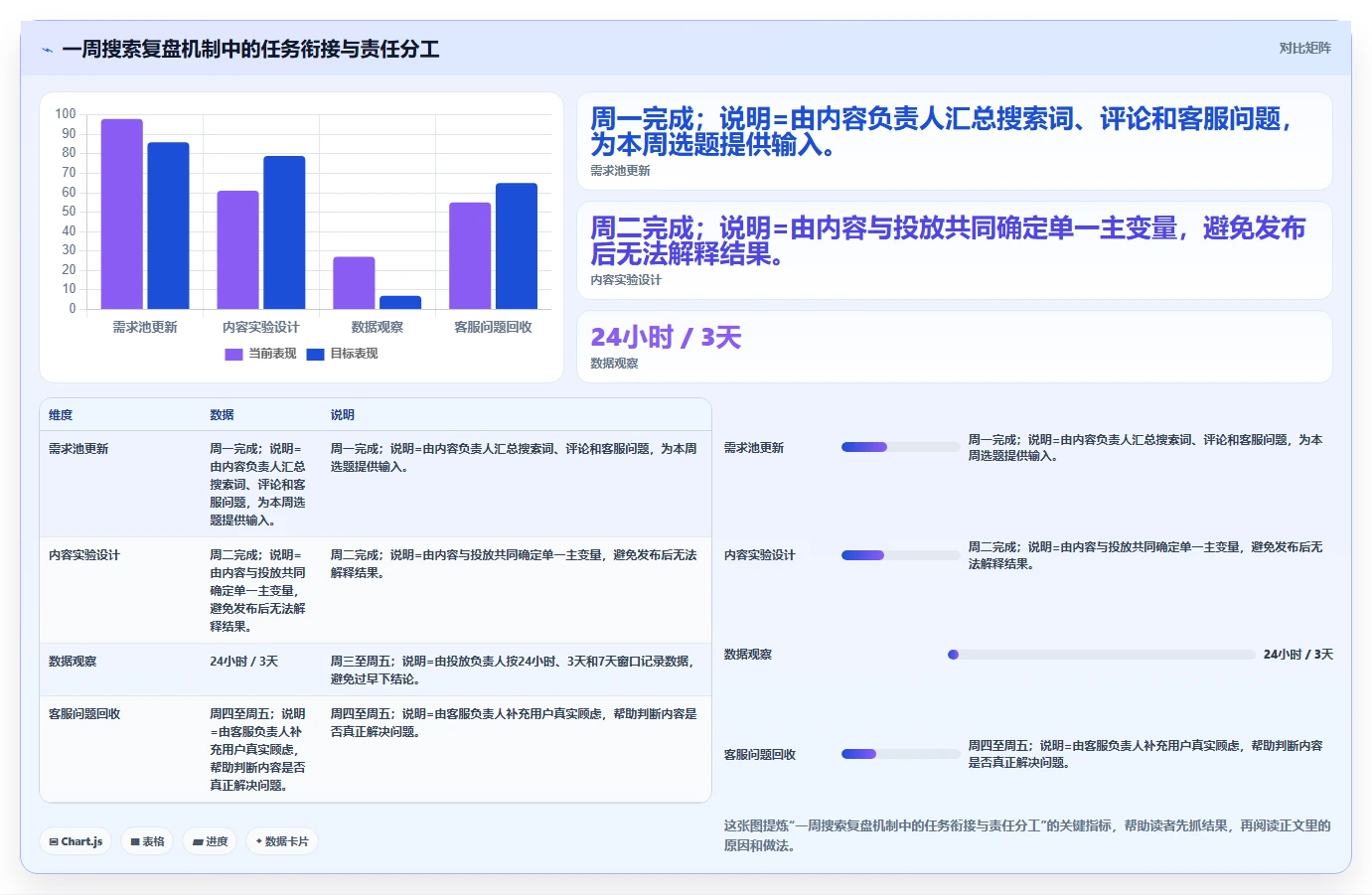Toggle the 当前表现 purple legend swatch

233,354
